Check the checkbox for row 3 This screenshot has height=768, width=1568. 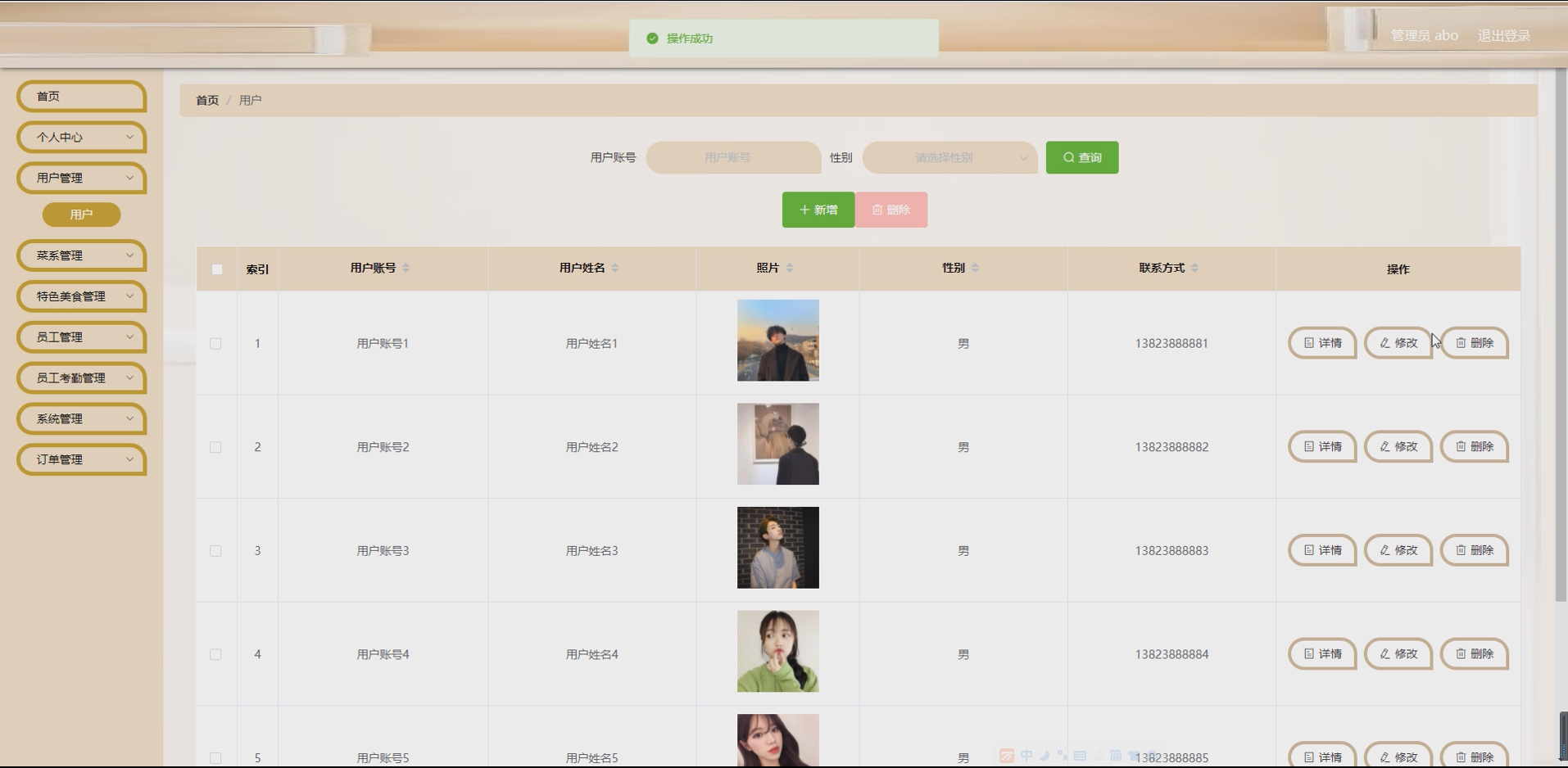215,551
